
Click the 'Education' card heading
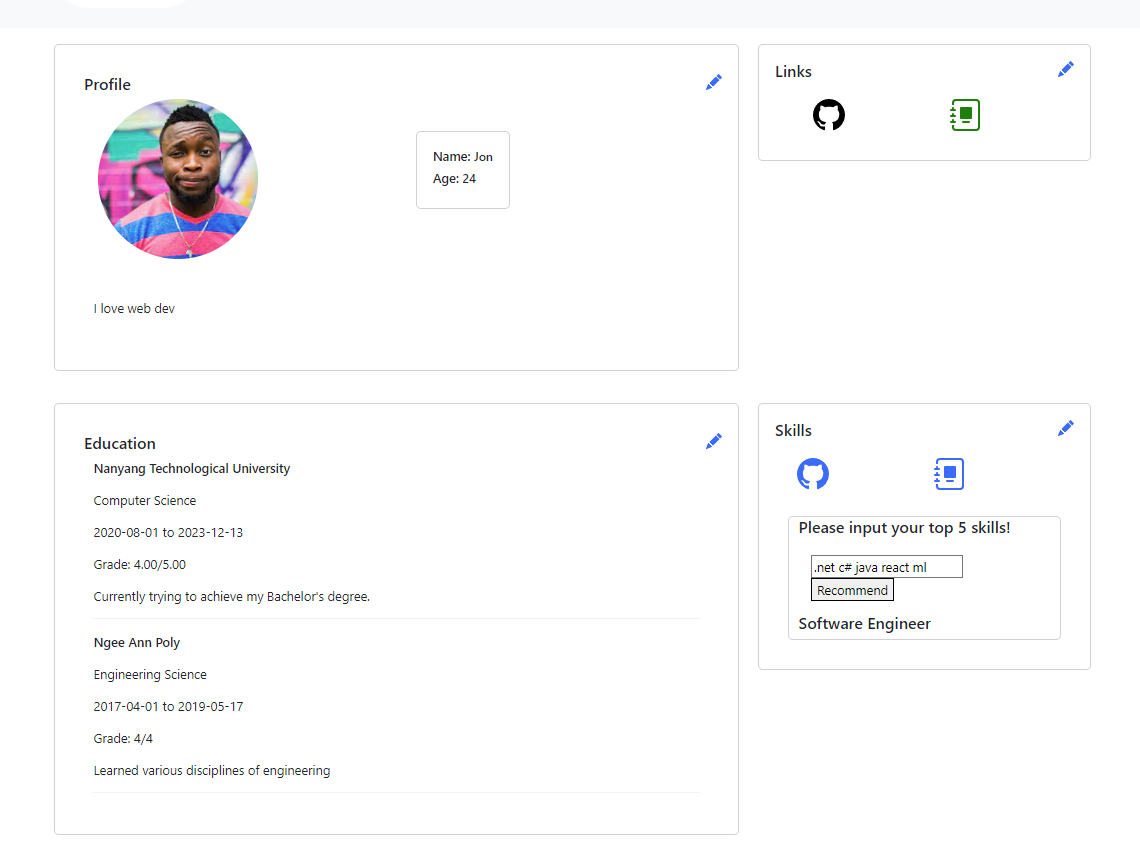[x=120, y=443]
